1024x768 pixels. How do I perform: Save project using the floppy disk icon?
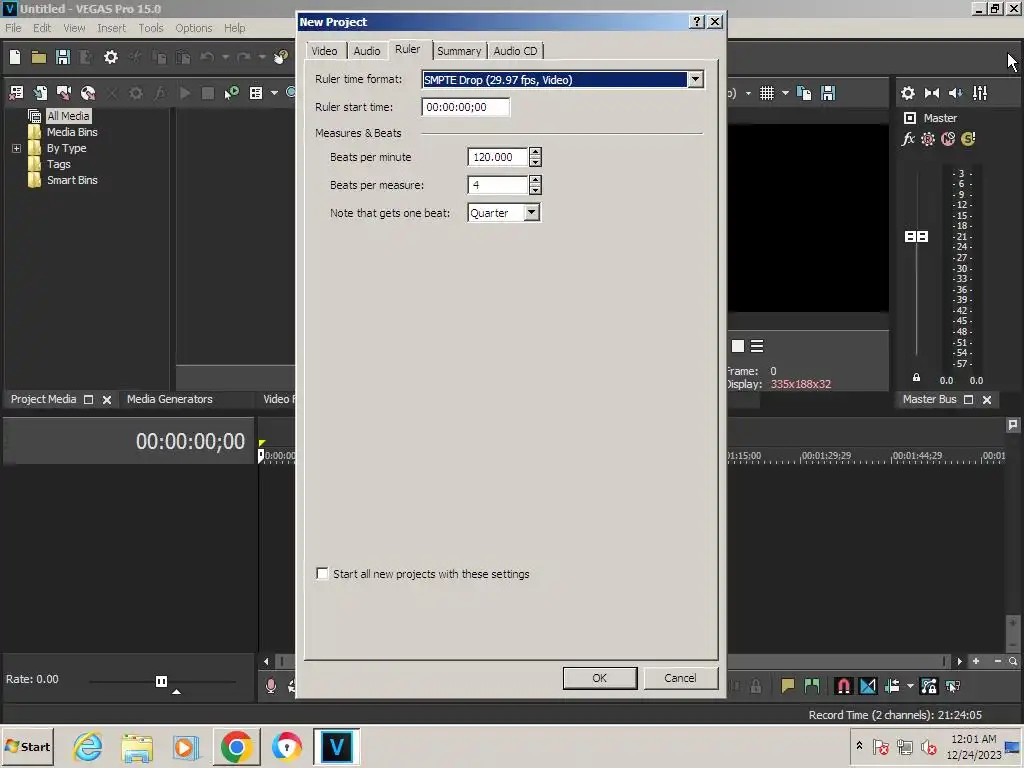[x=63, y=57]
